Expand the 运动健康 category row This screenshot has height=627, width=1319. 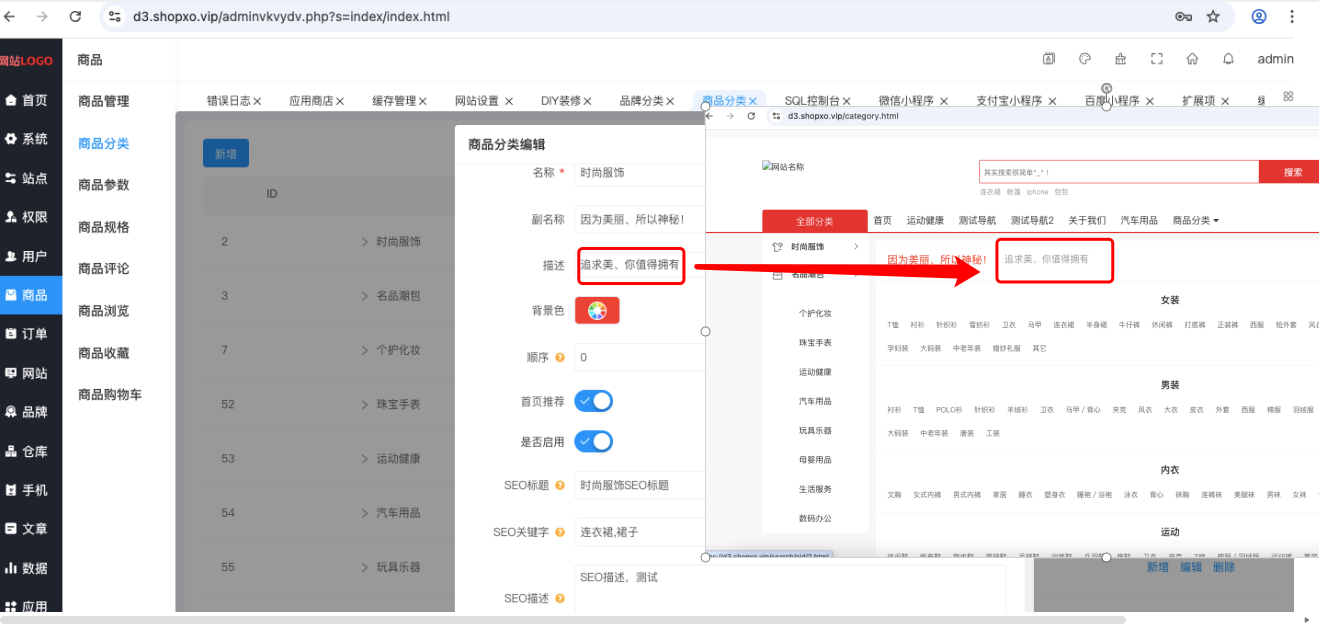[365, 458]
